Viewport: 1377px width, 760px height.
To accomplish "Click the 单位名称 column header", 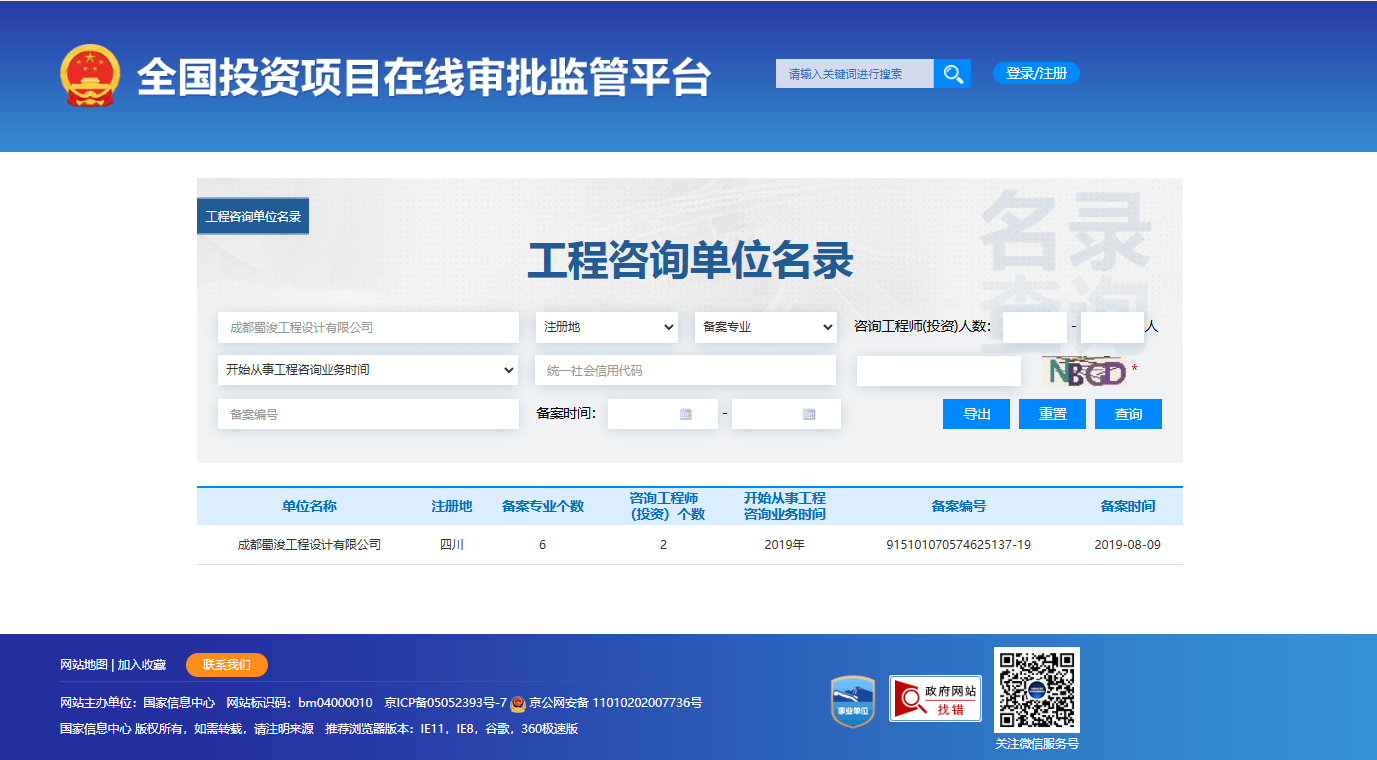I will click(x=309, y=506).
